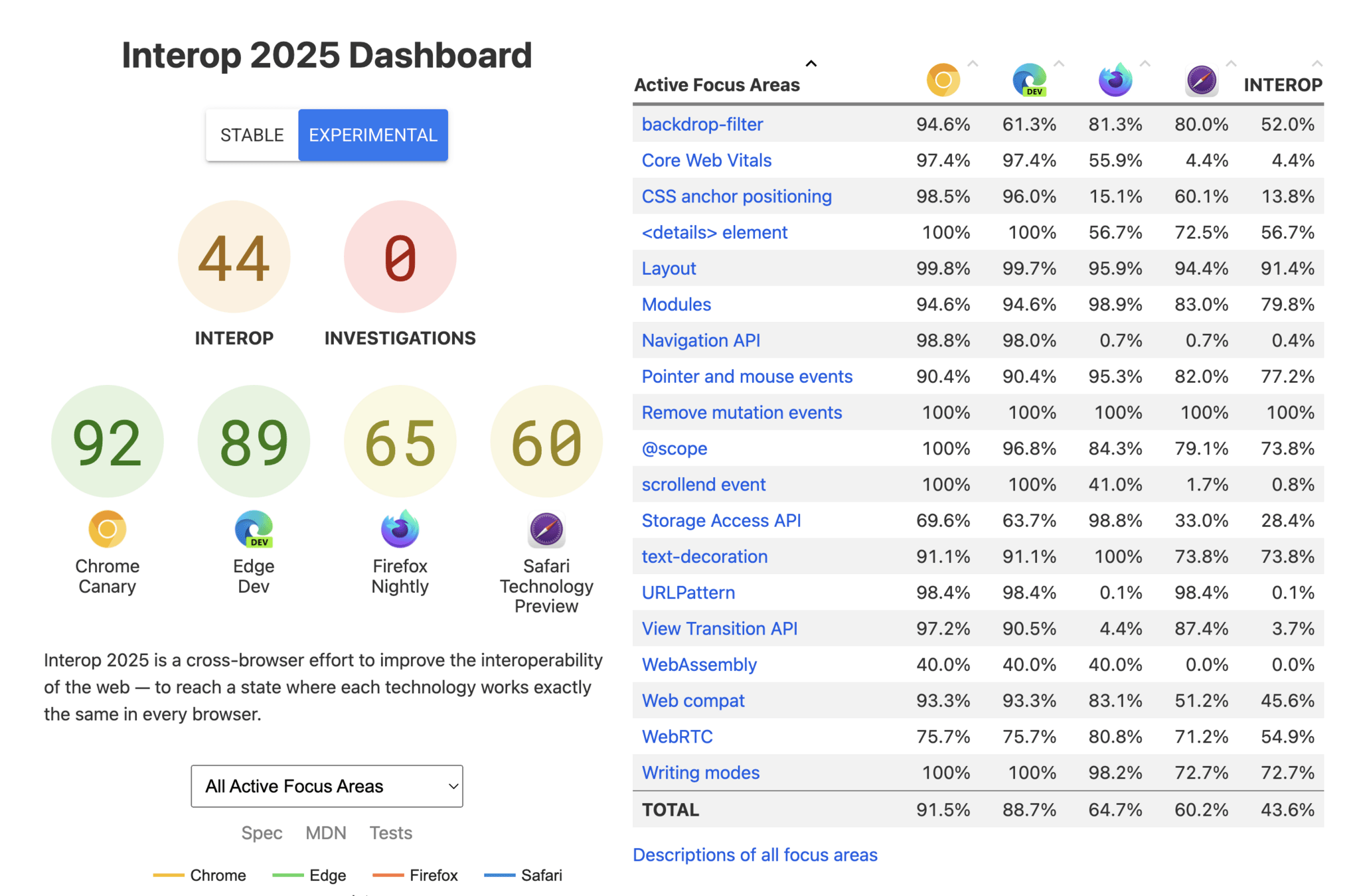Click the Chrome yellow legend line
This screenshot has width=1359, height=896.
pyautogui.click(x=169, y=875)
